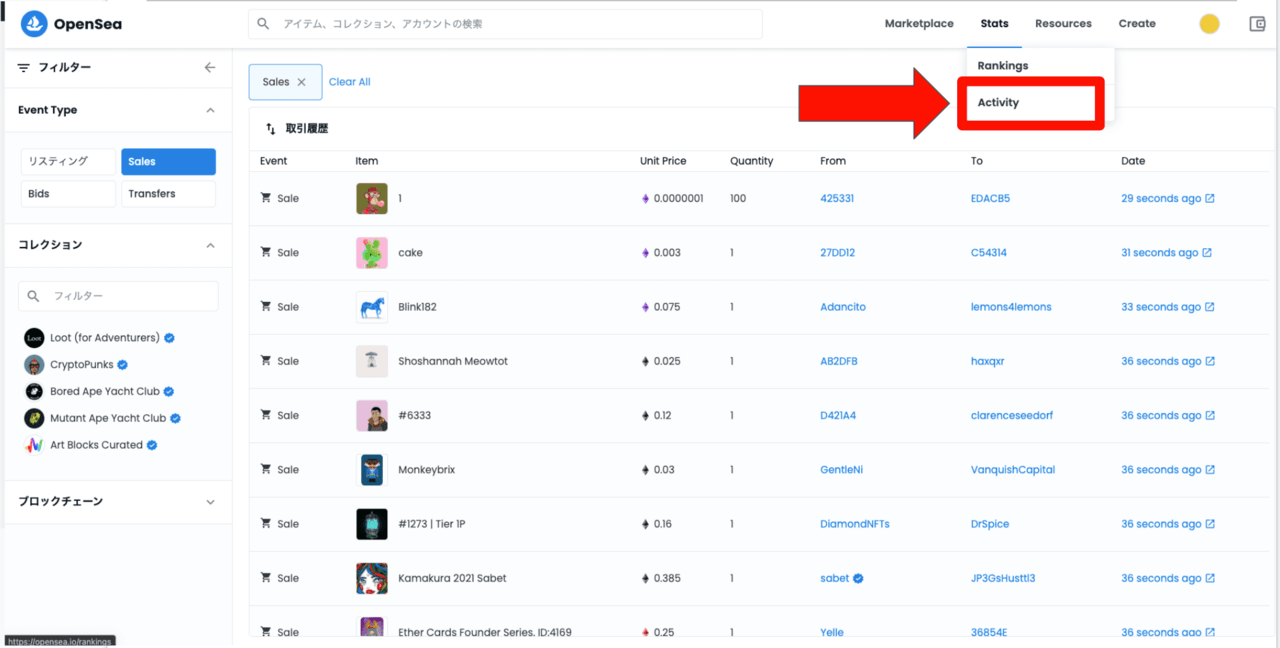Open the Marketplace menu

[919, 24]
